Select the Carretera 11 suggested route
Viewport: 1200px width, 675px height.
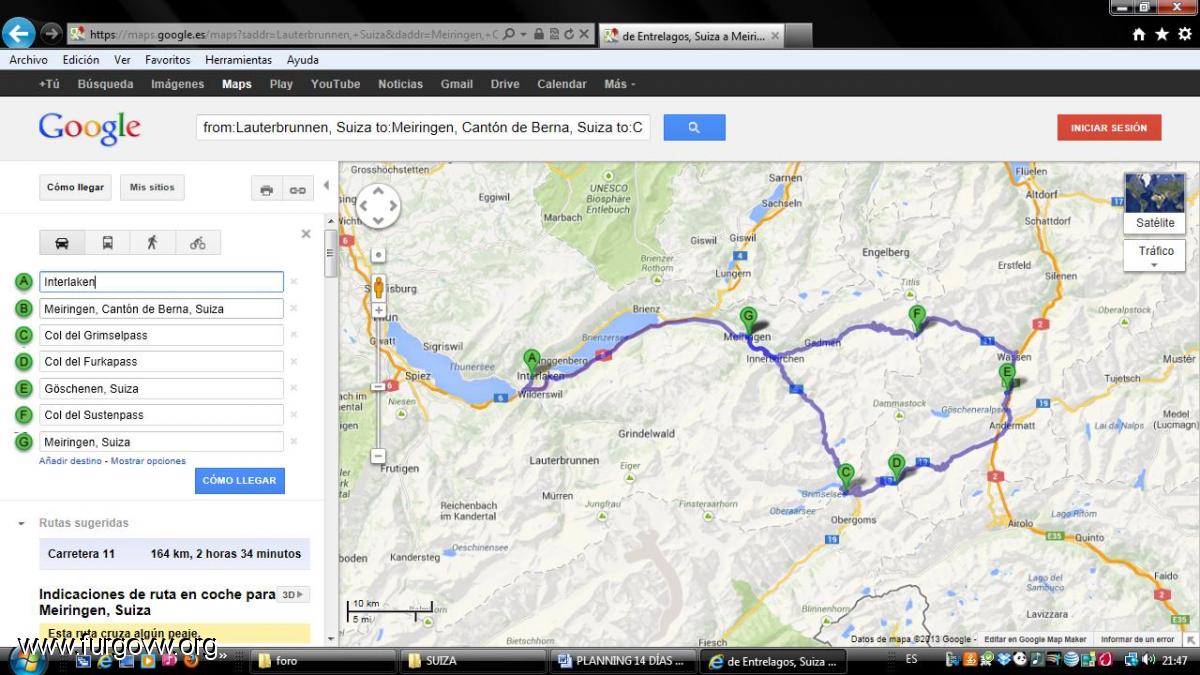click(x=174, y=554)
